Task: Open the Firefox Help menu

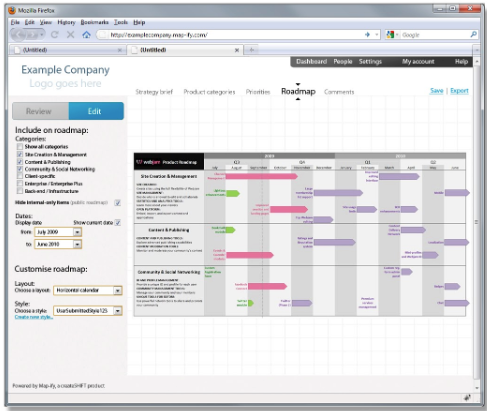Action: pyautogui.click(x=139, y=22)
